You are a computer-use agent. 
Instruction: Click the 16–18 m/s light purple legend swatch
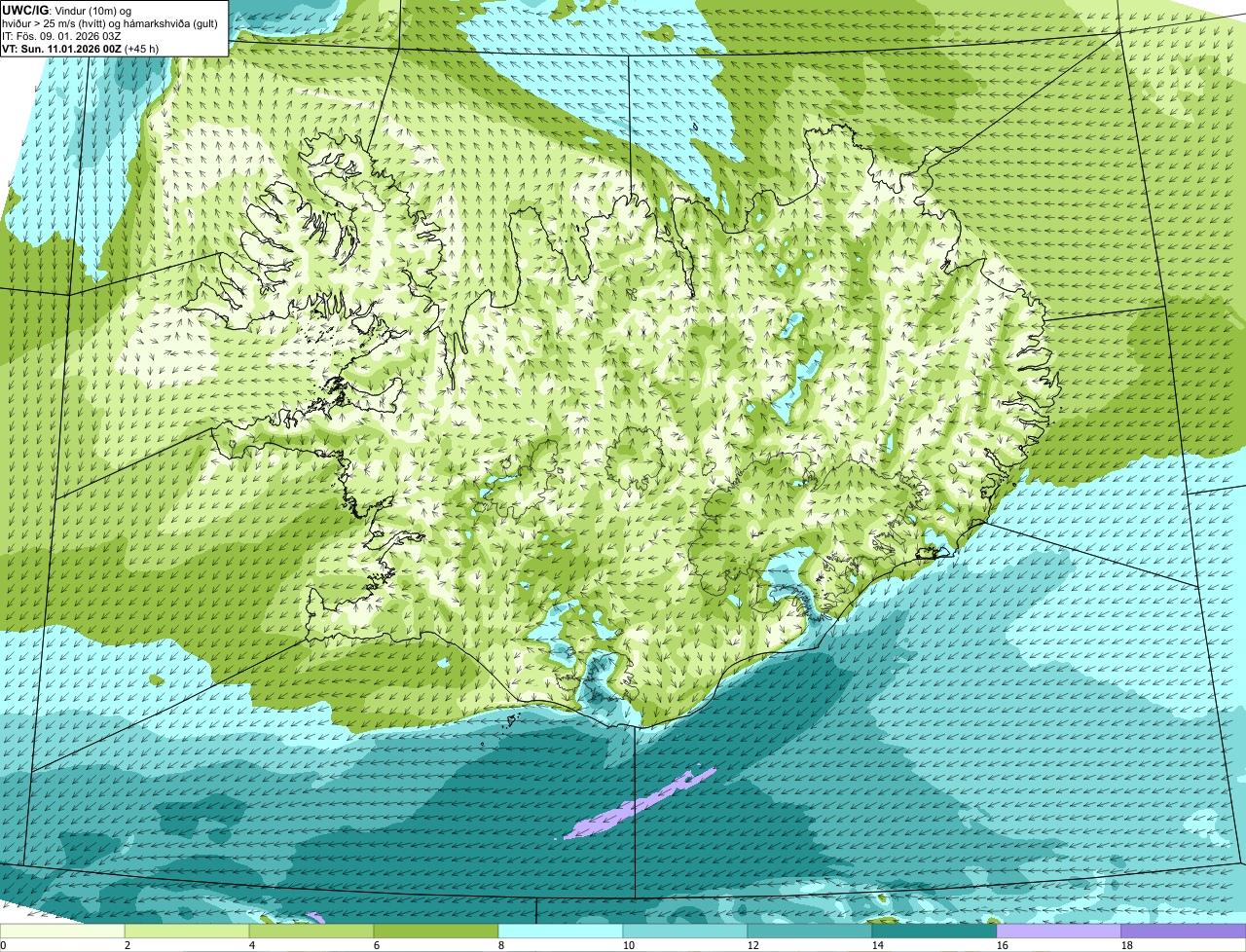coord(1059,932)
